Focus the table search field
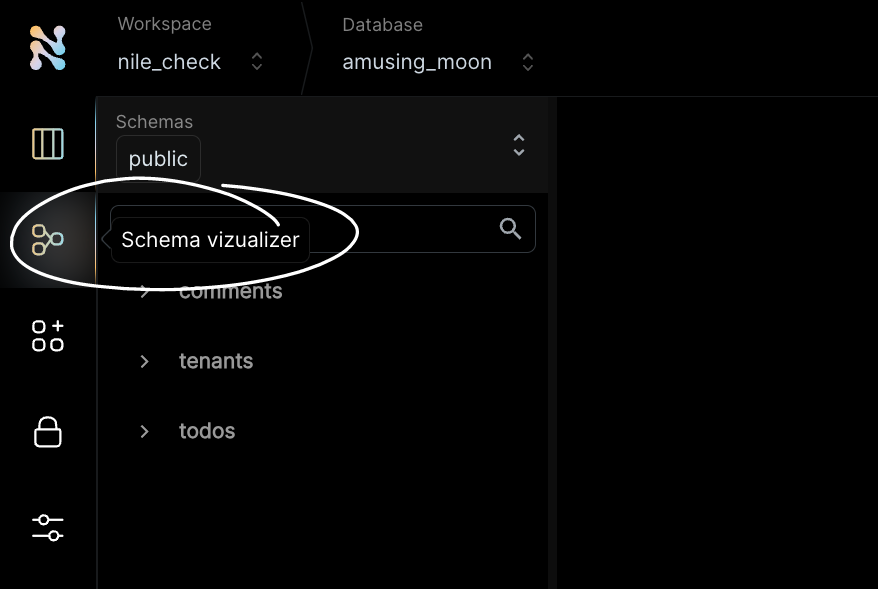Screen dimensions: 878x589 (323, 229)
